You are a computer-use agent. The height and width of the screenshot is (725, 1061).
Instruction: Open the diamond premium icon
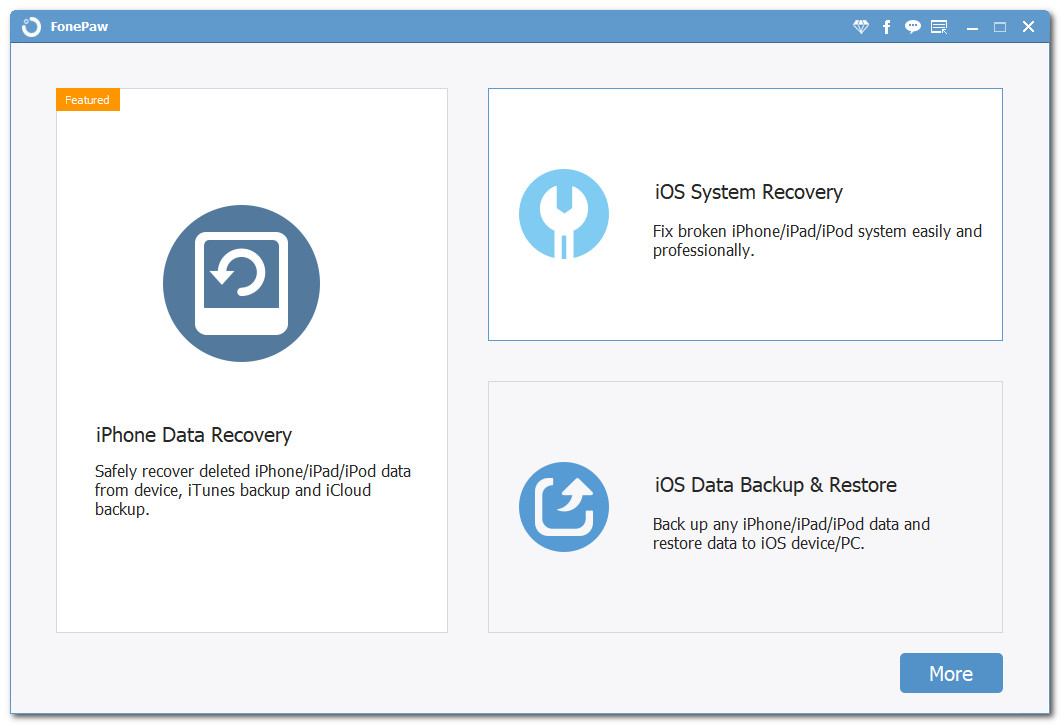click(x=861, y=27)
